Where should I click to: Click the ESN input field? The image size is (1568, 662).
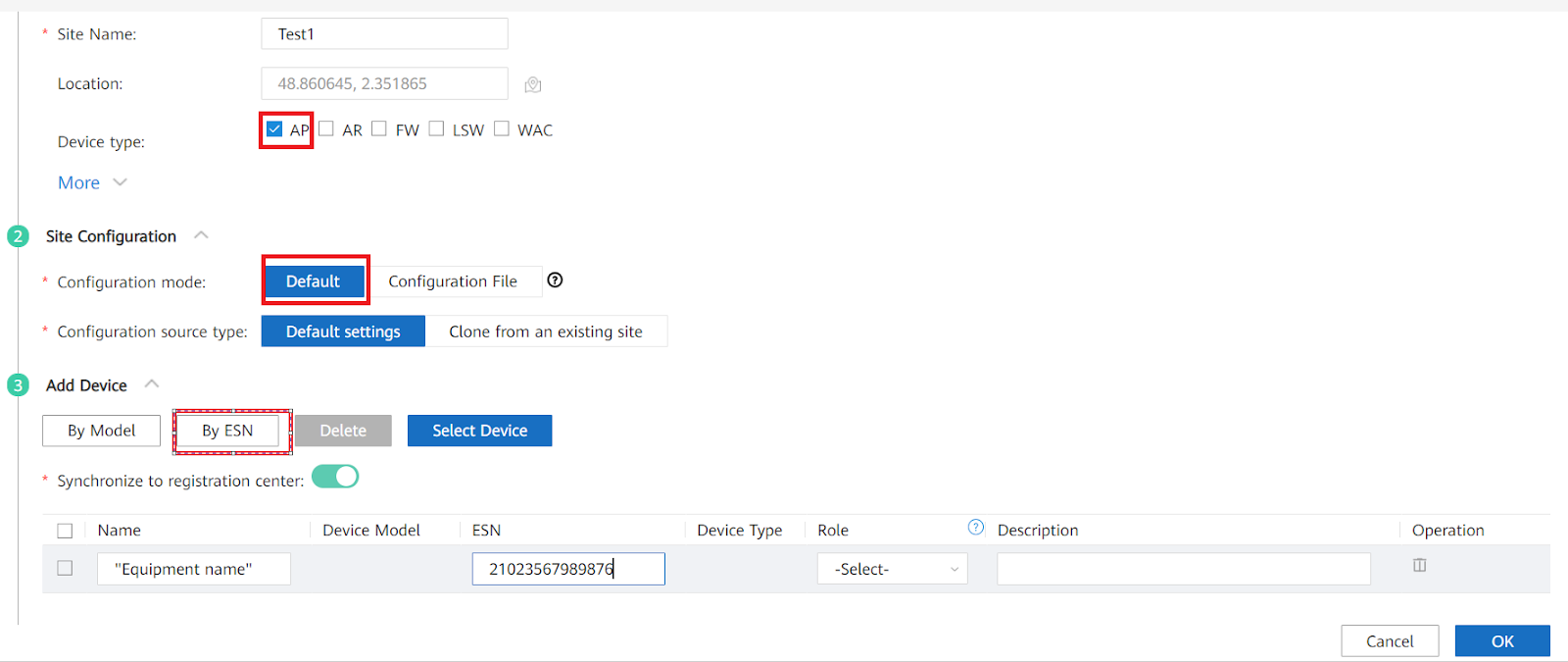[x=568, y=569]
